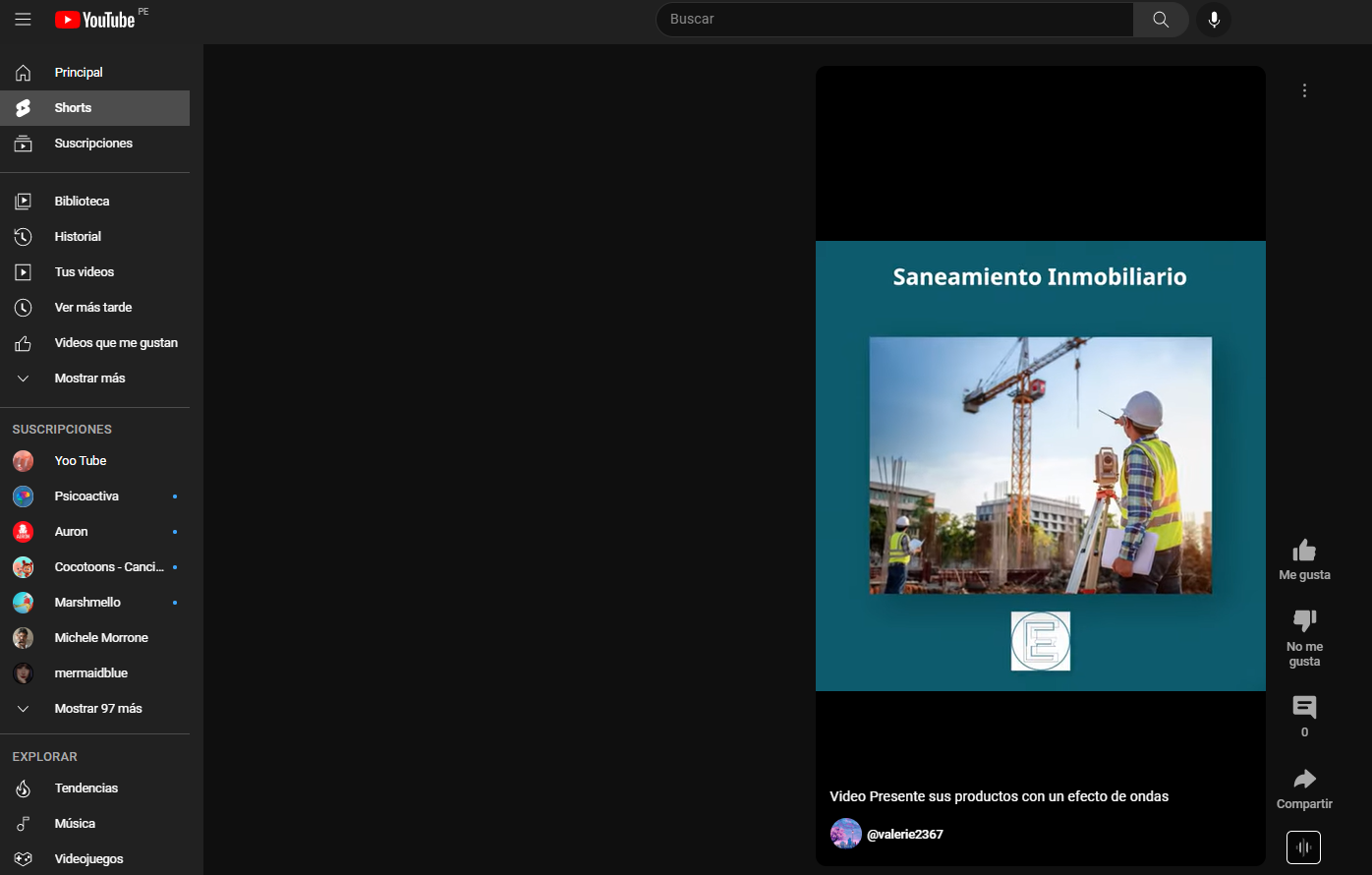
Task: Activate voice search microphone
Action: 1214,20
